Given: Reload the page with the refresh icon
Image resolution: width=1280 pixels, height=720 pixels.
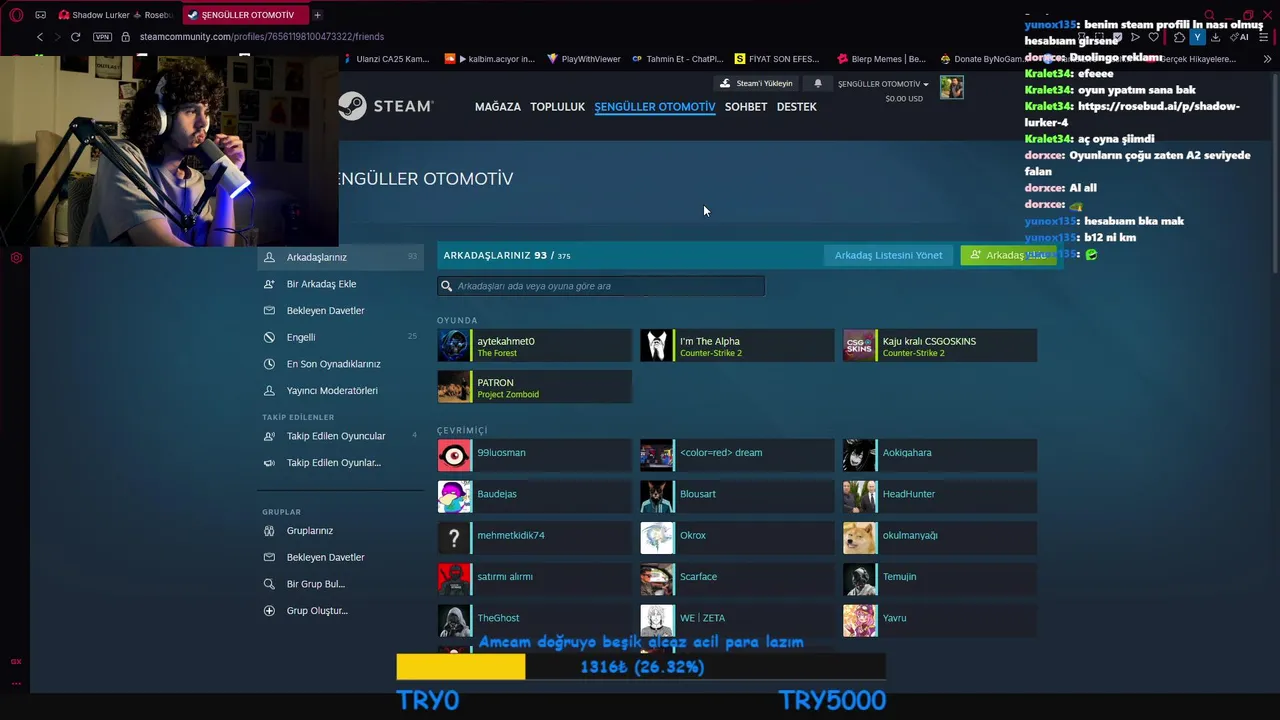Looking at the screenshot, I should pos(75,37).
